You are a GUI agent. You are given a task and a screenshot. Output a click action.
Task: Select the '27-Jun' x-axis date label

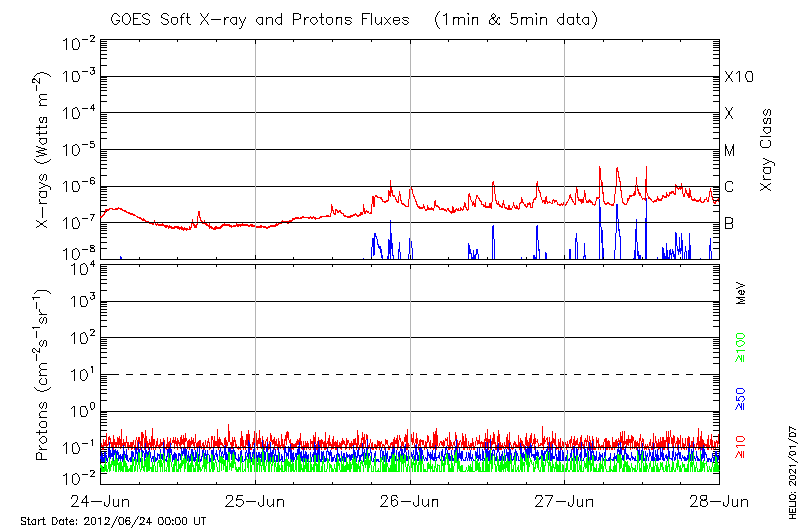565,501
